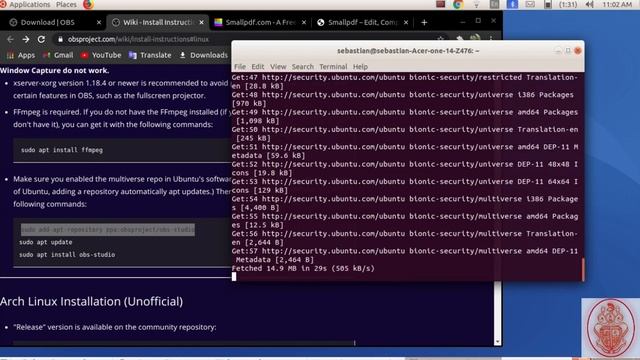
Task: Open the network indicator in system tray
Action: pyautogui.click(x=476, y=4)
